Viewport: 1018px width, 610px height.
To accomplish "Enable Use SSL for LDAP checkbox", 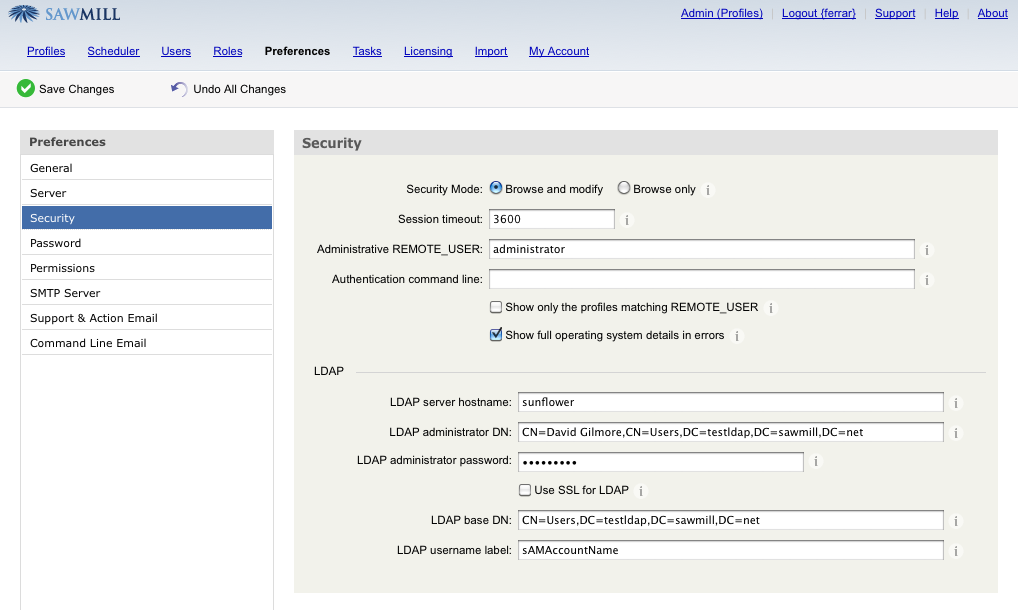I will pos(524,490).
